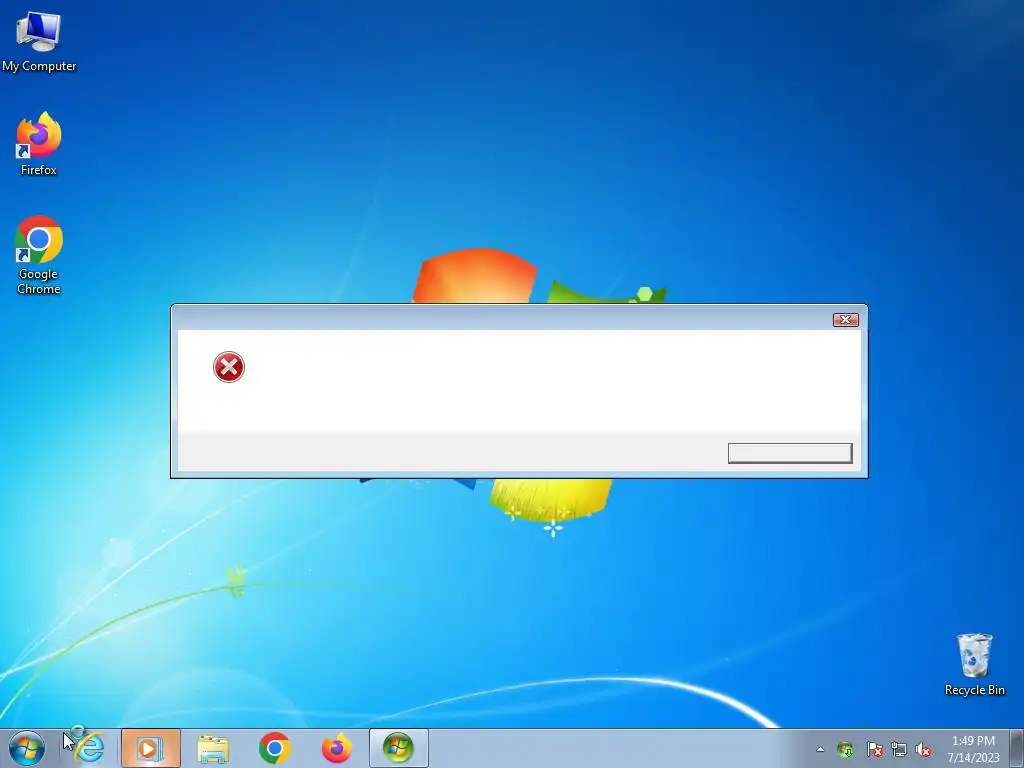Switch to the Windows flag taskbar app
Viewport: 1024px width, 768px height.
(398, 748)
